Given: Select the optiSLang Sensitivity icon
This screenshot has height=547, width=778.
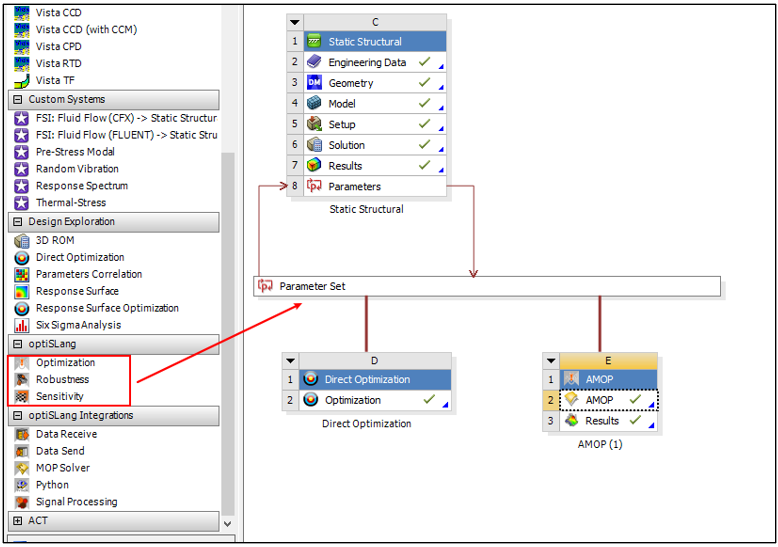Looking at the screenshot, I should coord(21,397).
